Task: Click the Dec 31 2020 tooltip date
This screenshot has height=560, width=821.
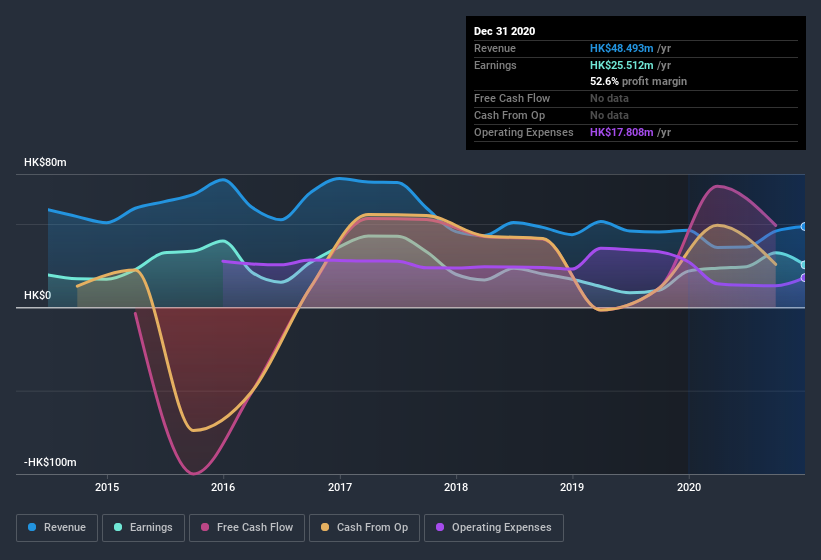Action: (x=504, y=31)
